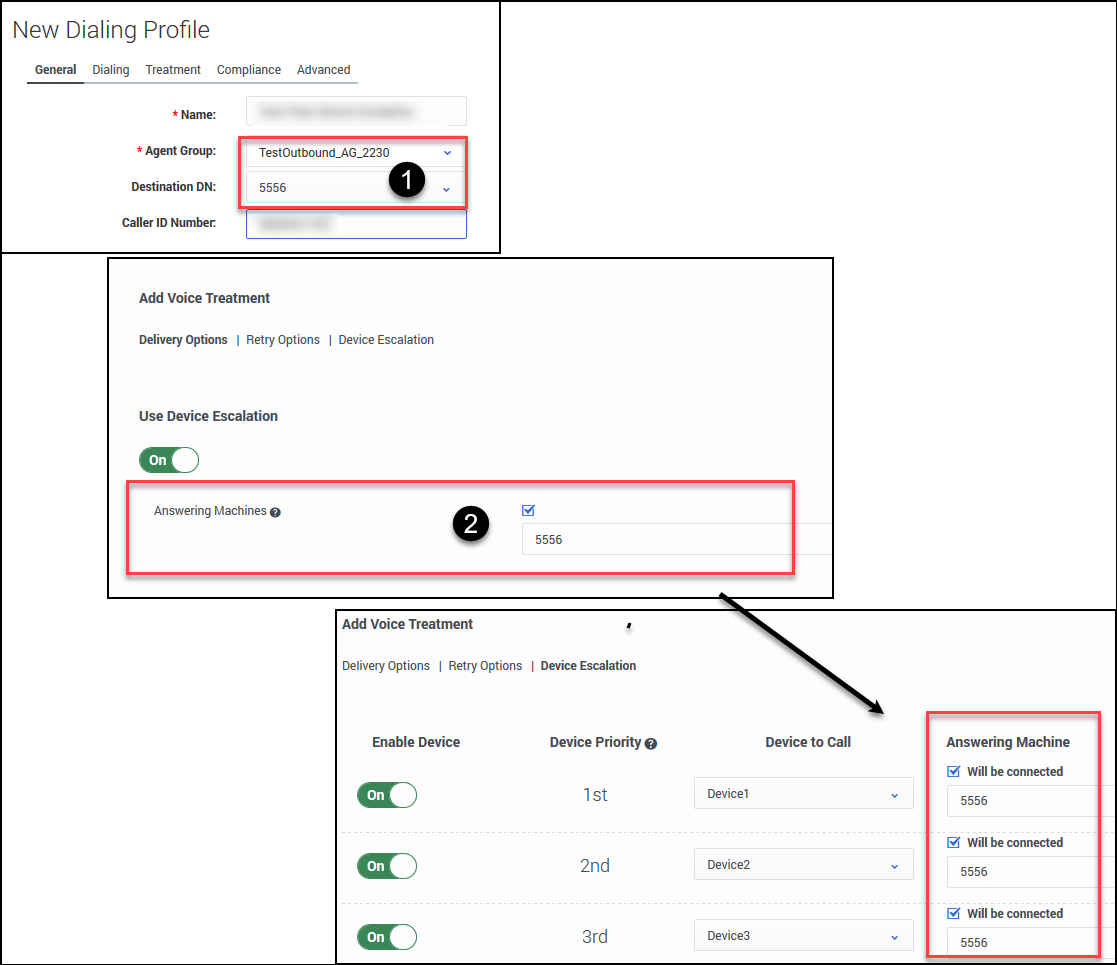
Task: Turn off the Use Device Escalation switch
Action: (169, 460)
